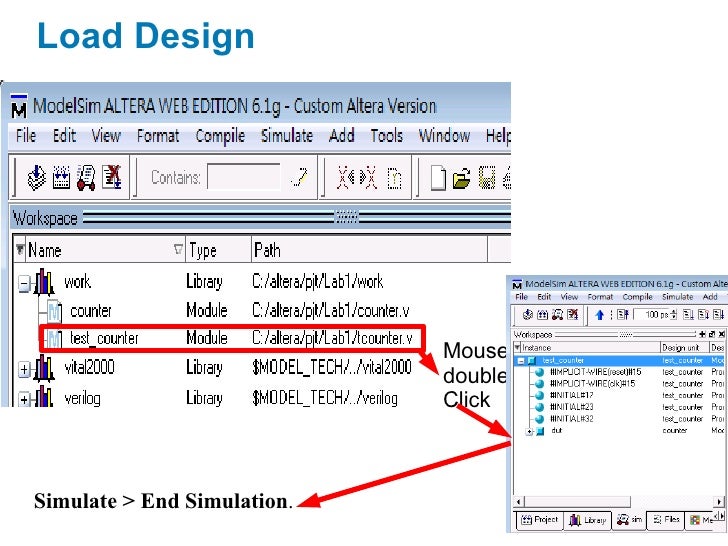This screenshot has height=546, width=728.
Task: Expand the dut instance node
Action: 529,431
